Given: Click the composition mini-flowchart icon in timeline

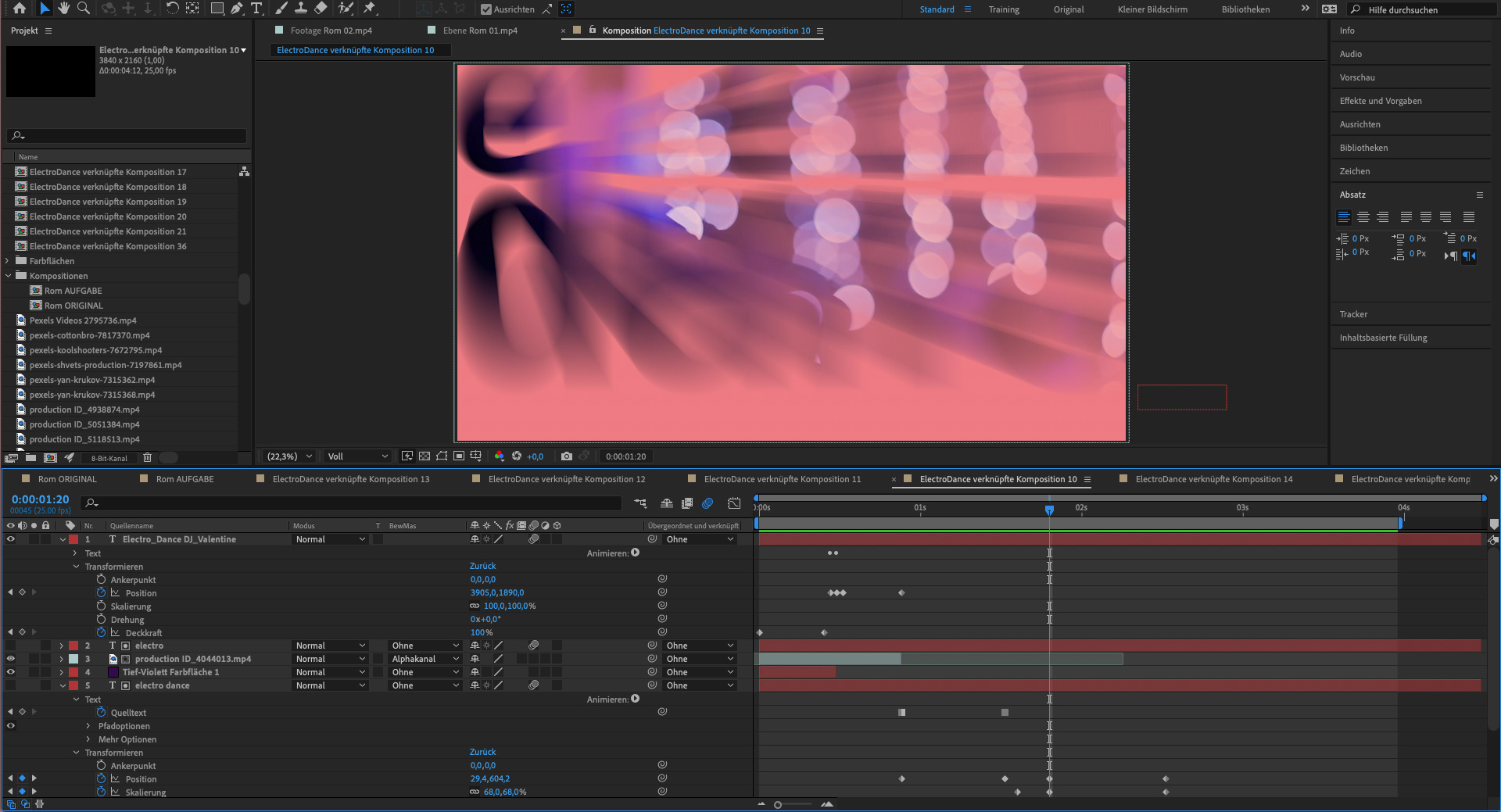Looking at the screenshot, I should coord(640,503).
